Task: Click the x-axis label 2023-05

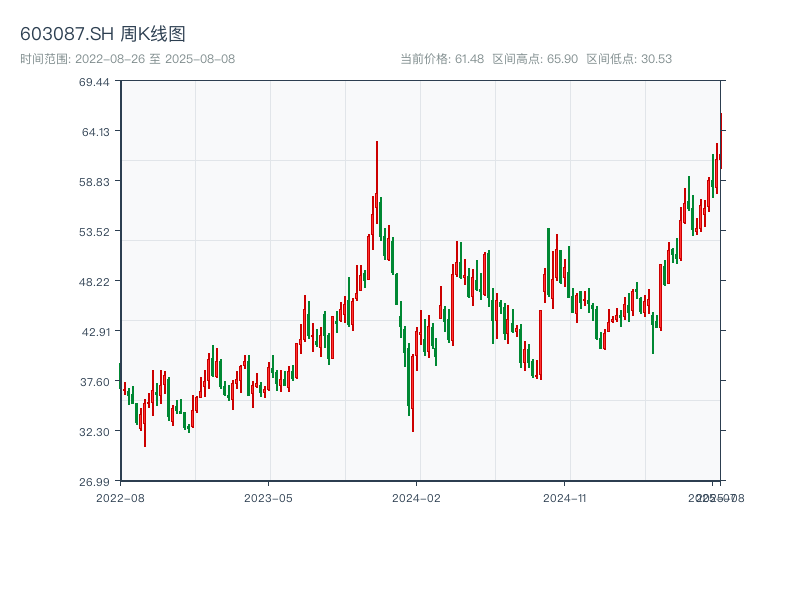Action: point(268,498)
